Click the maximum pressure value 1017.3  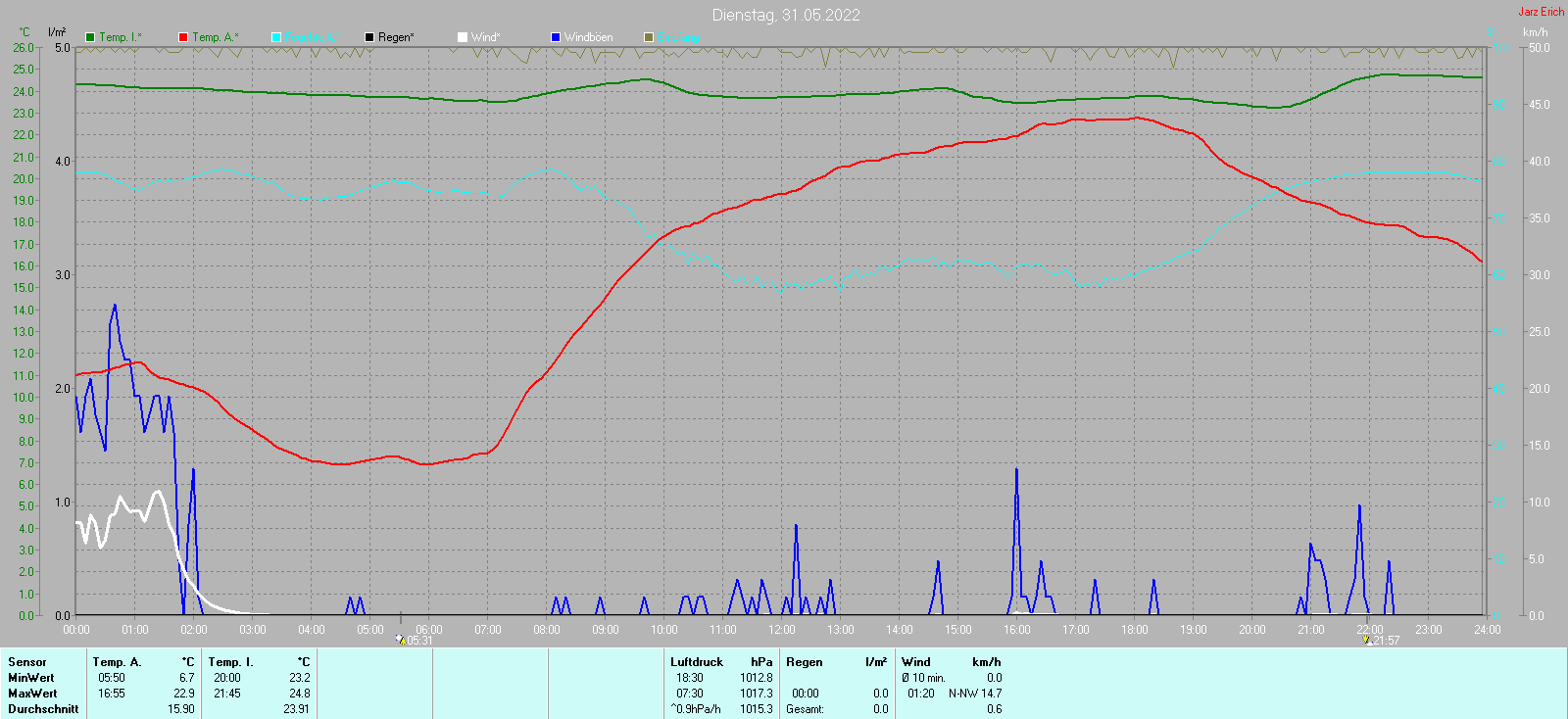[x=757, y=694]
